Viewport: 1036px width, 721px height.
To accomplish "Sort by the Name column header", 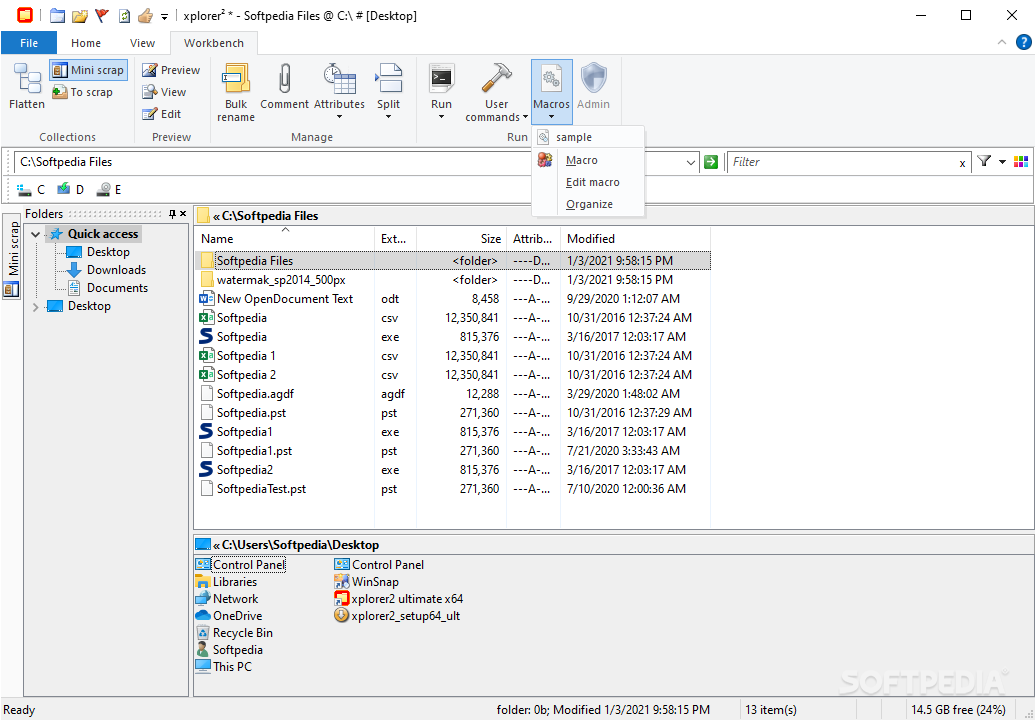I will point(285,239).
